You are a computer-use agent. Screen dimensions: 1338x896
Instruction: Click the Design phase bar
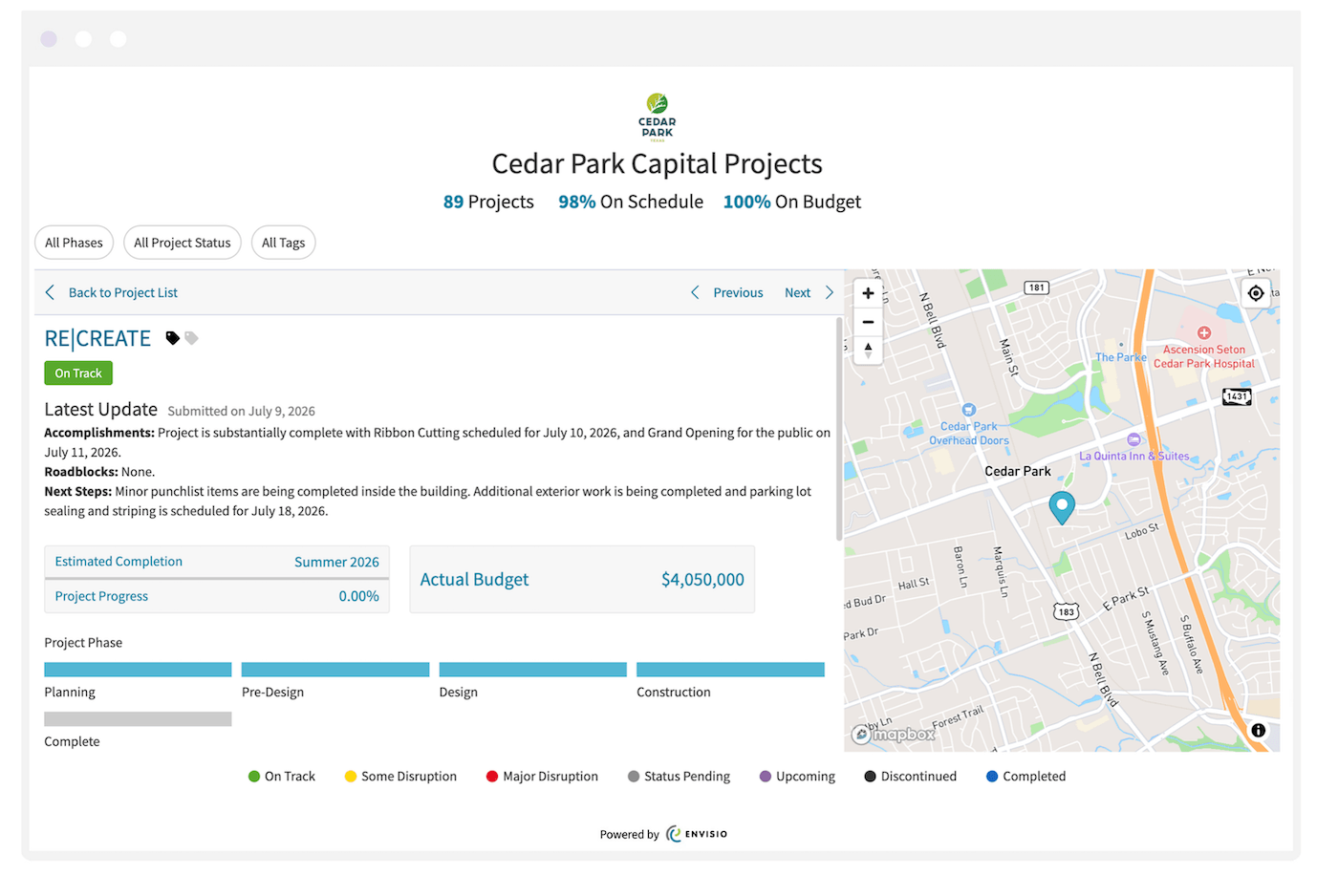pos(532,670)
